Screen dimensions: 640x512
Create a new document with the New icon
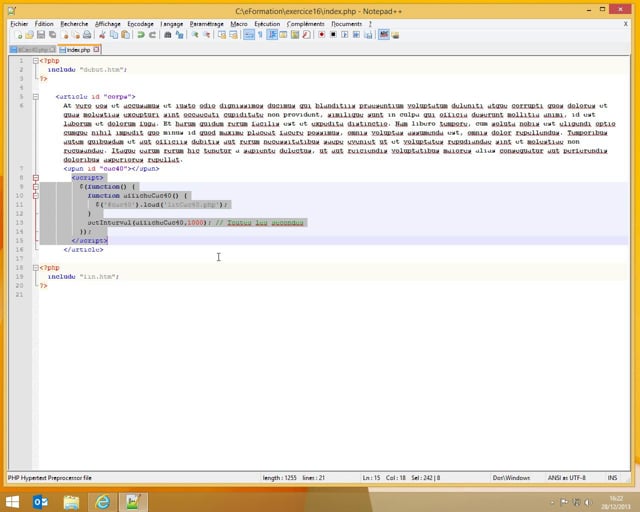coord(18,35)
